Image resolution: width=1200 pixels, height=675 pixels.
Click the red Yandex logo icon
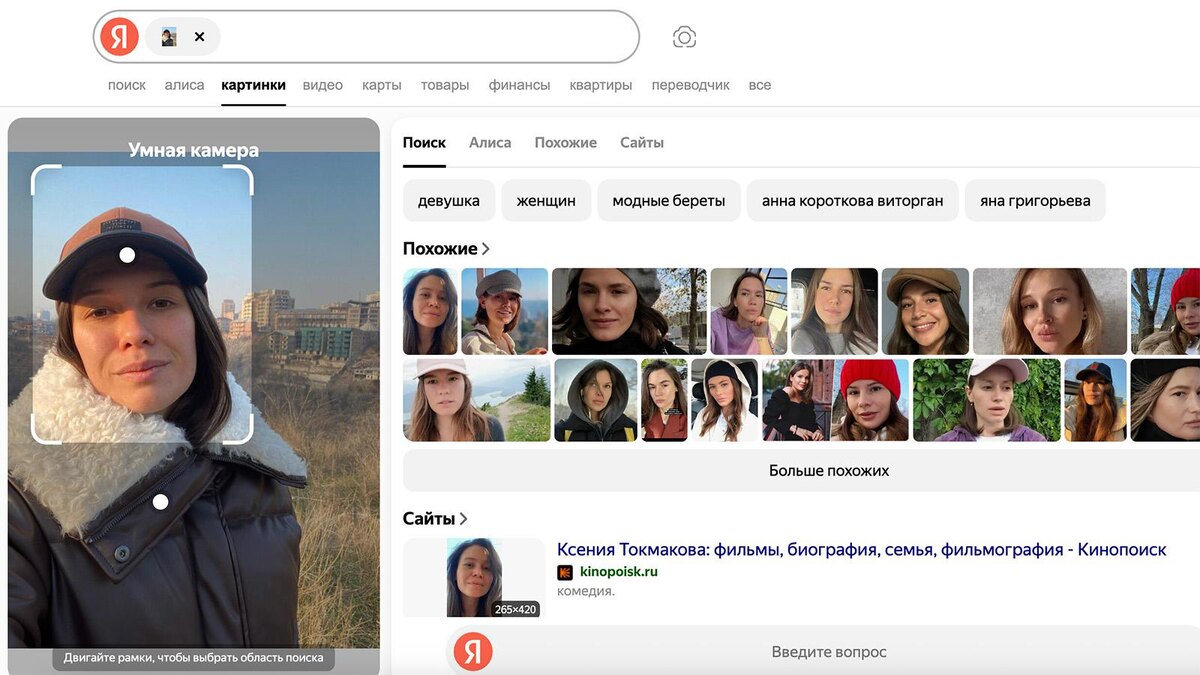click(x=119, y=36)
